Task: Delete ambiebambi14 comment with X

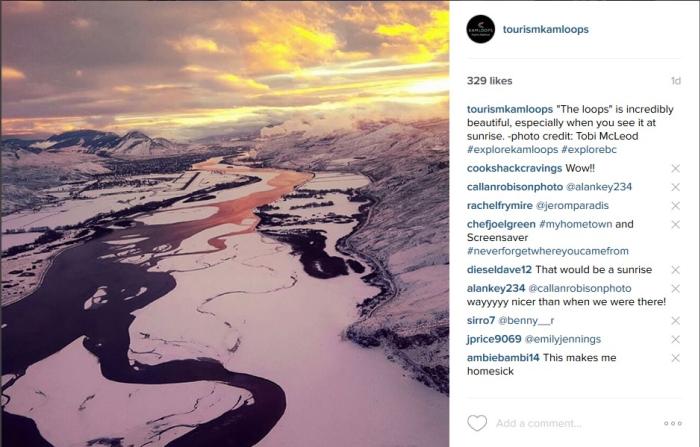Action: 675,358
